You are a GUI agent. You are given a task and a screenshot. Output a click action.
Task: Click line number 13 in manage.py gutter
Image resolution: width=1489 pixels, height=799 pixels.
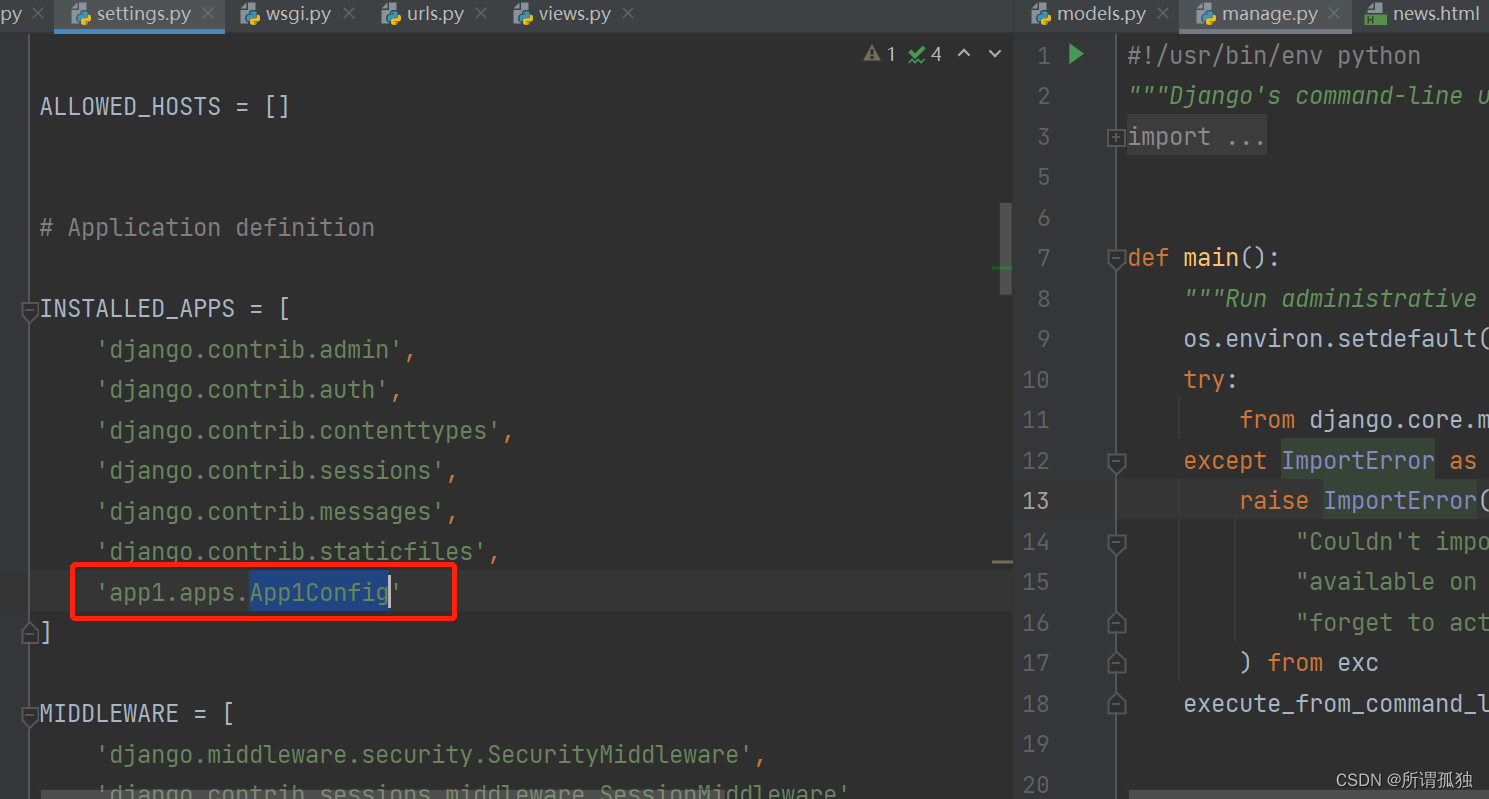(1037, 501)
